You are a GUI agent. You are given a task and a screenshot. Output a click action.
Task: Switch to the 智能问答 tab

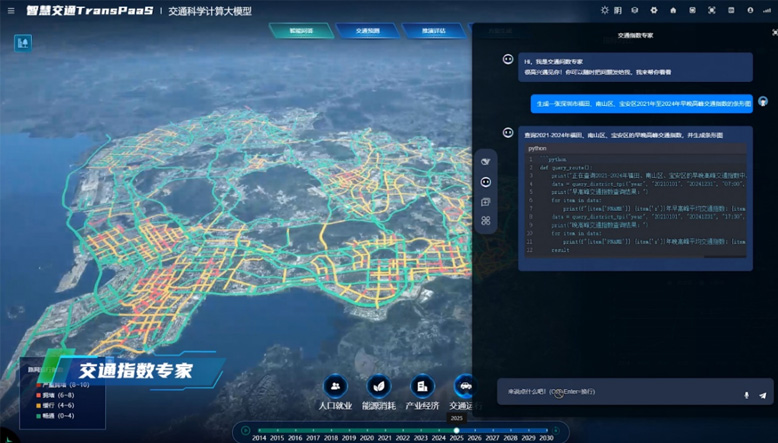[x=300, y=31]
